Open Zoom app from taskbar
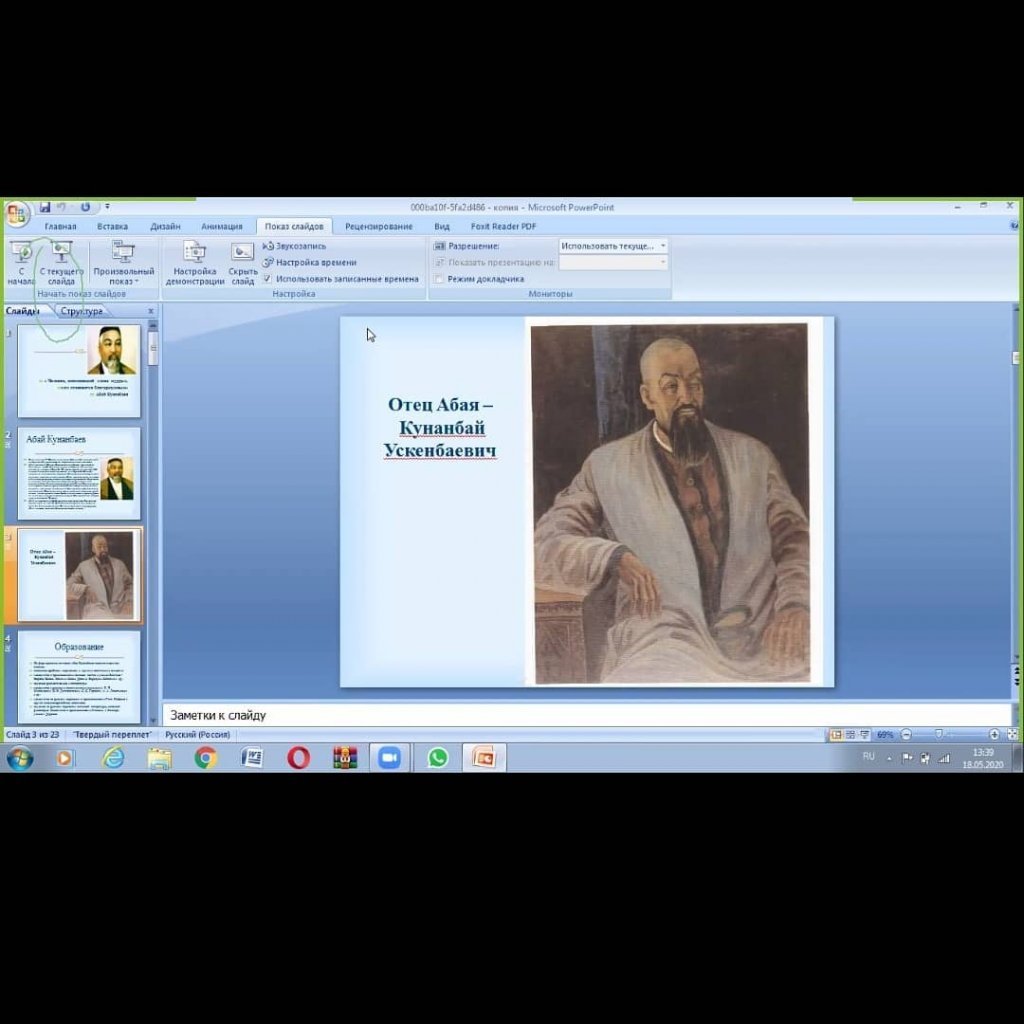Screen dimensions: 1024x1024 390,758
